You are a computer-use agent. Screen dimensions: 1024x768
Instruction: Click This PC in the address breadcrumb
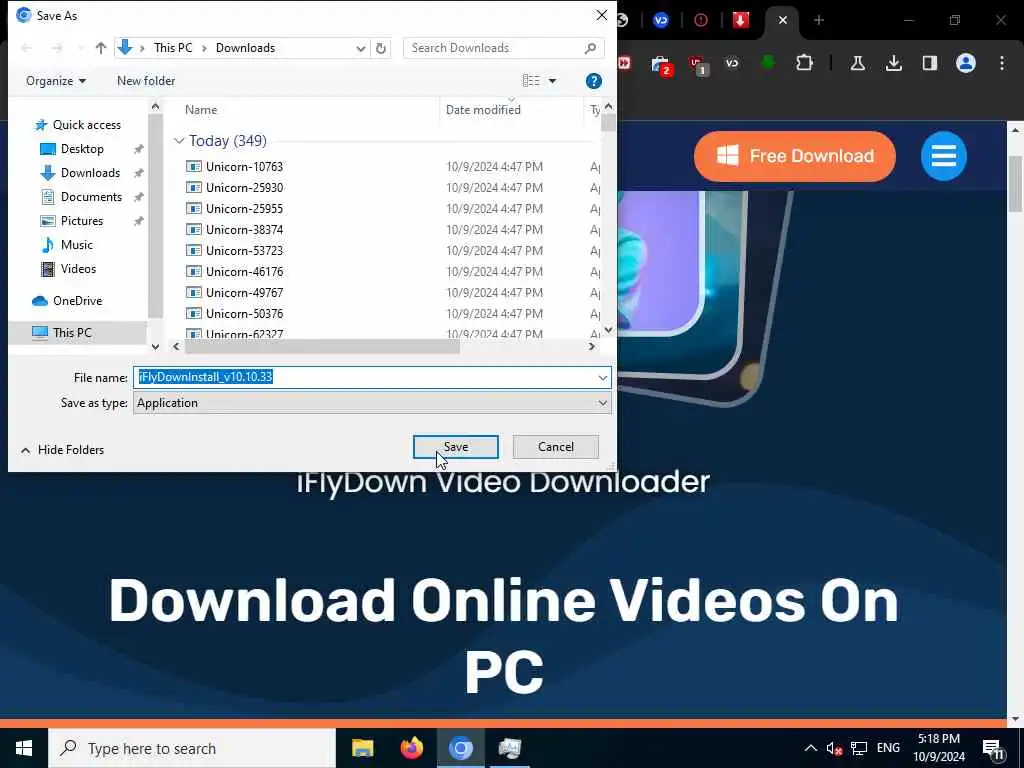coord(173,48)
